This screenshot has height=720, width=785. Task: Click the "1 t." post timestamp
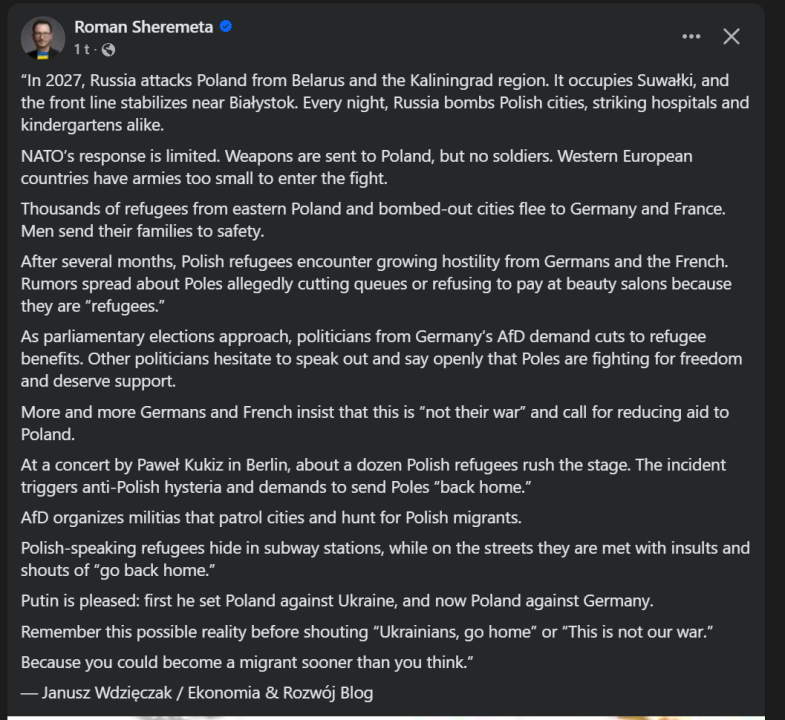81,49
